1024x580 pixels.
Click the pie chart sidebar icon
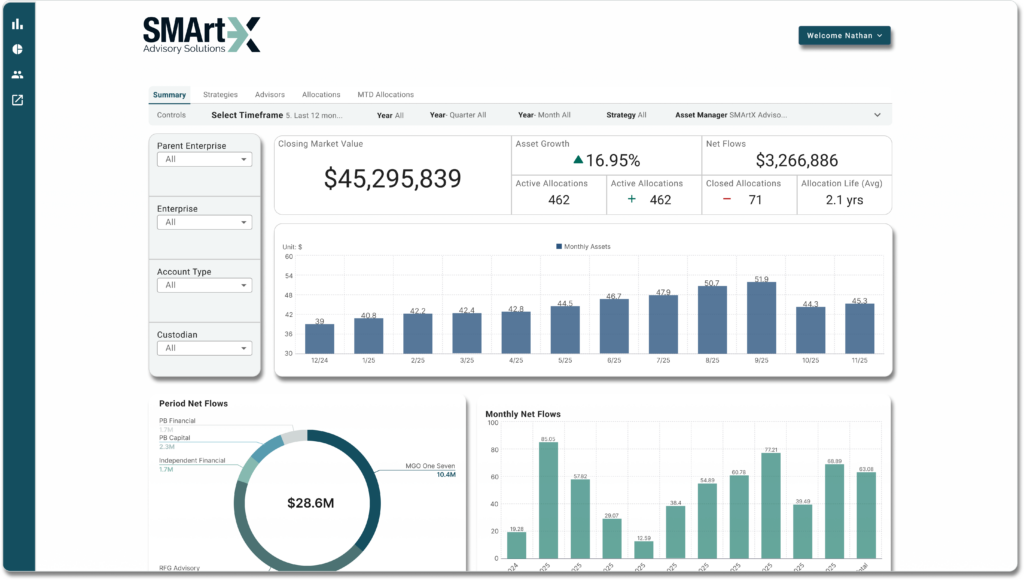(x=17, y=49)
